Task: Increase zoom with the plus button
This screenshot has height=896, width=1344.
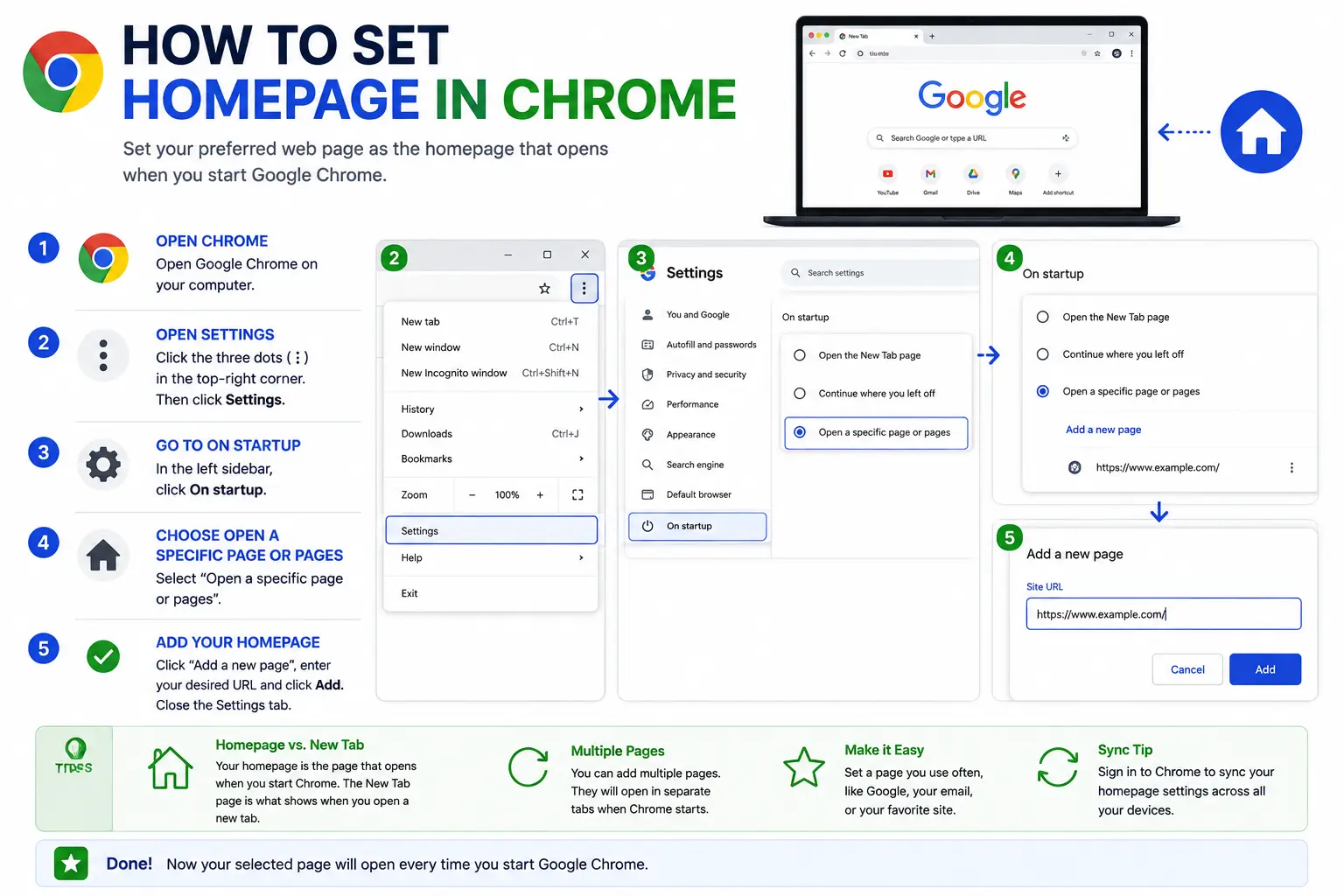Action: tap(540, 495)
